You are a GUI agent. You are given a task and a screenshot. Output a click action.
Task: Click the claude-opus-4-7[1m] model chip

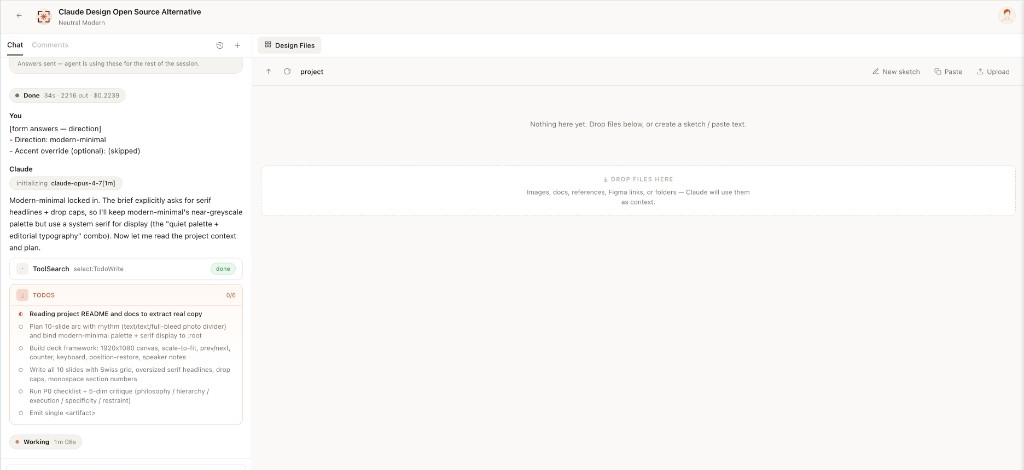[66, 183]
